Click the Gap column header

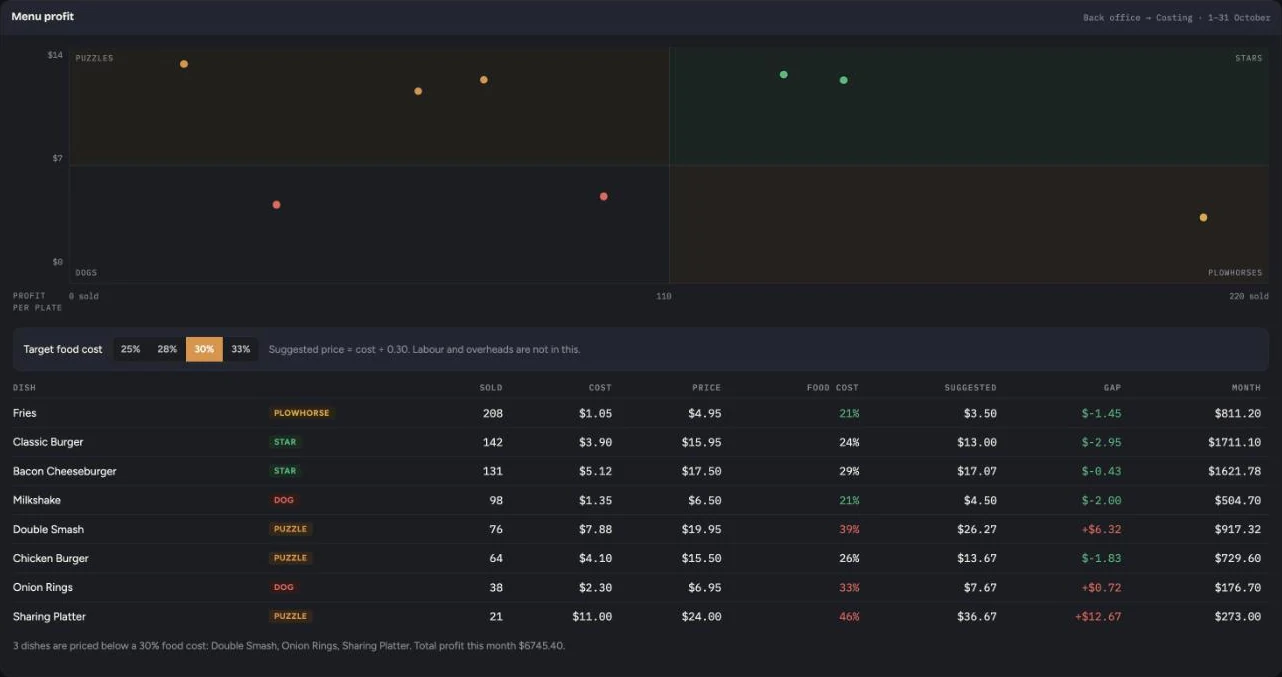1112,387
